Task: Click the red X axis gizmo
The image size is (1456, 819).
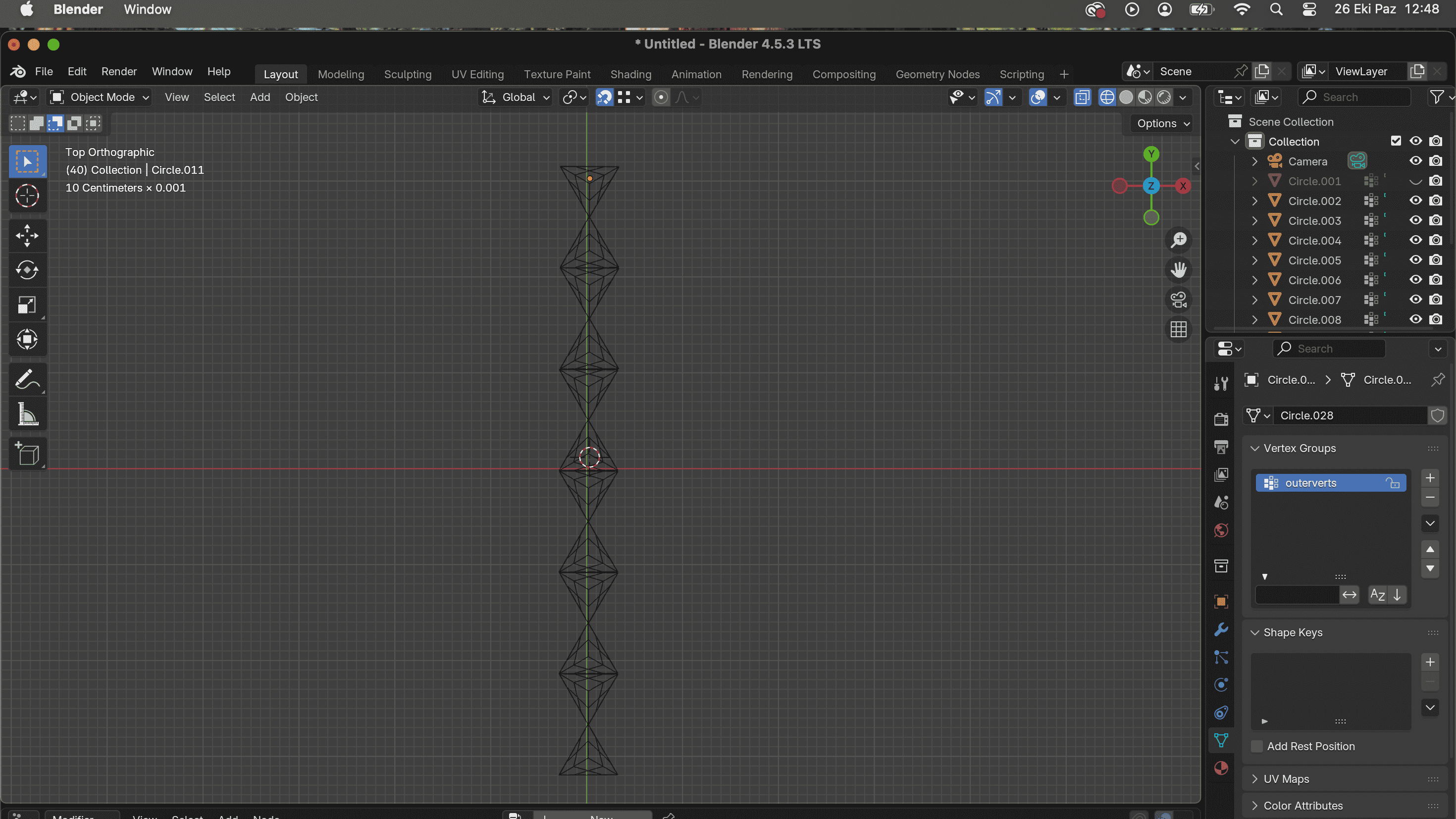Action: tap(1183, 186)
